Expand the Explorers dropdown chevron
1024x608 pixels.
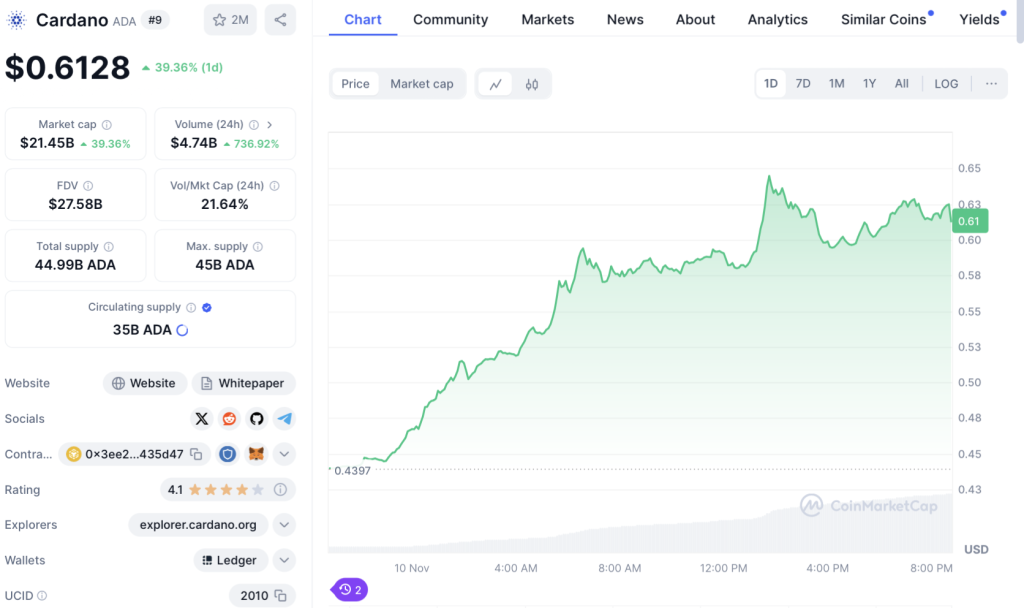coord(285,524)
